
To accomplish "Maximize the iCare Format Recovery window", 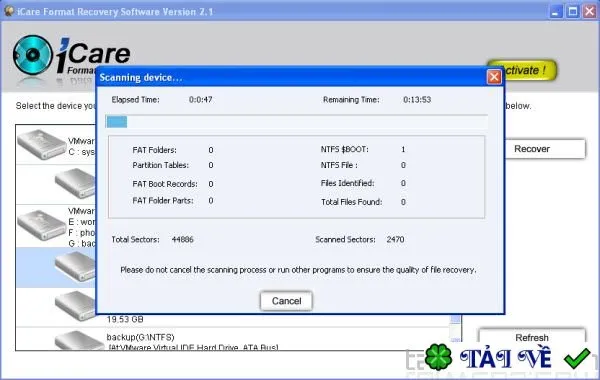I will [x=573, y=12].
